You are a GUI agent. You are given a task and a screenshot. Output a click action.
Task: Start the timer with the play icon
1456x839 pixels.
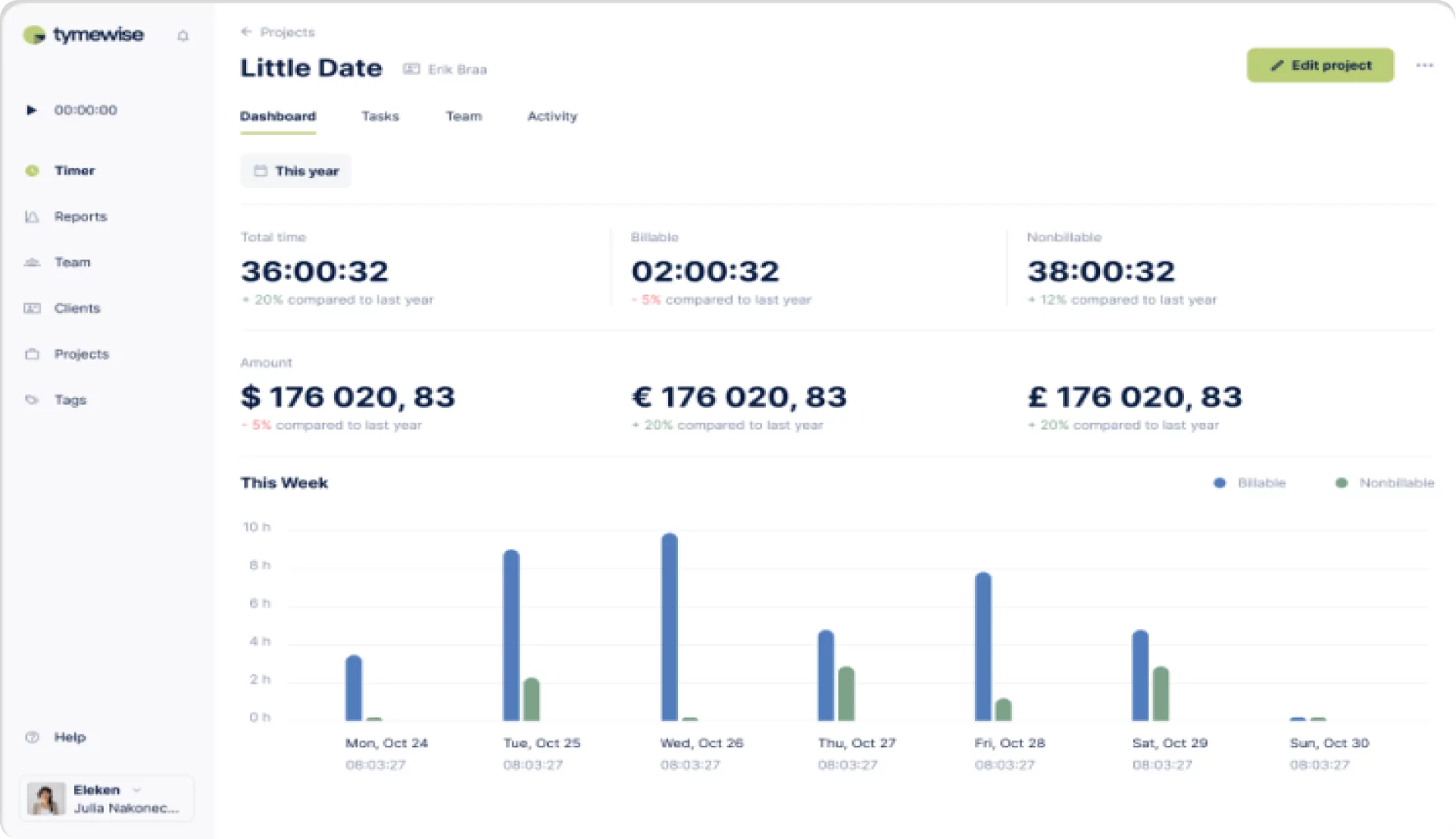(31, 110)
